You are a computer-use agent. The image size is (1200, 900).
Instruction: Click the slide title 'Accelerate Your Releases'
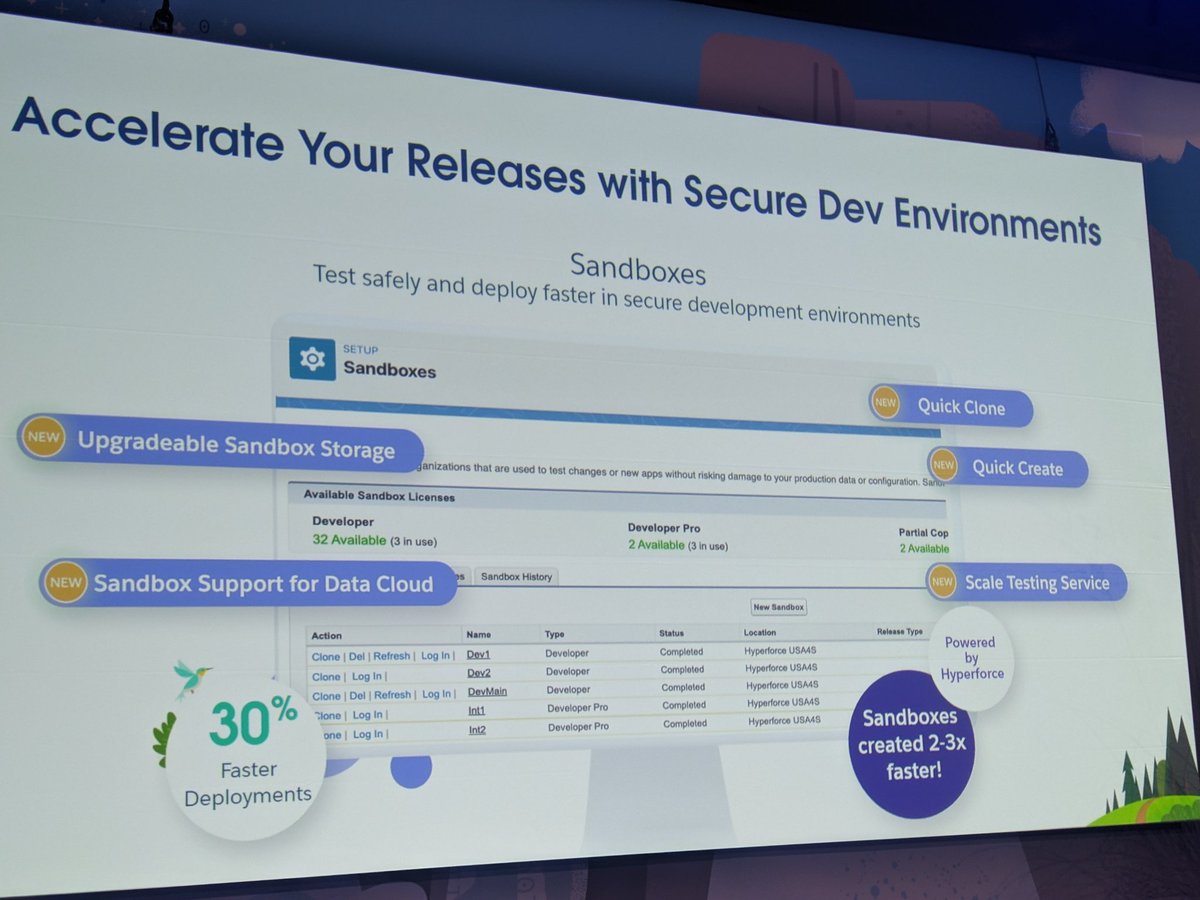[298, 148]
